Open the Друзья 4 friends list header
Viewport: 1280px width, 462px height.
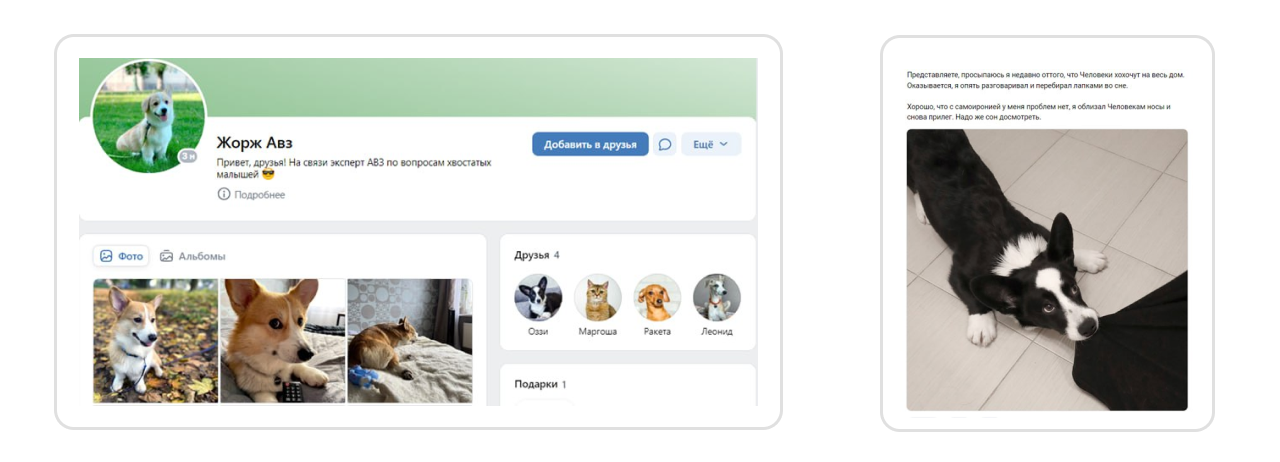537,255
